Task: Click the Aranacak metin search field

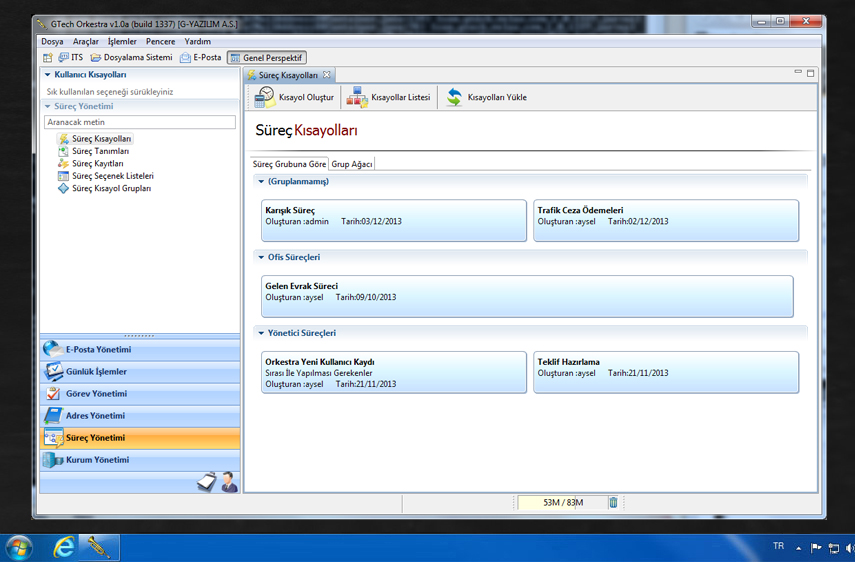Action: click(140, 122)
